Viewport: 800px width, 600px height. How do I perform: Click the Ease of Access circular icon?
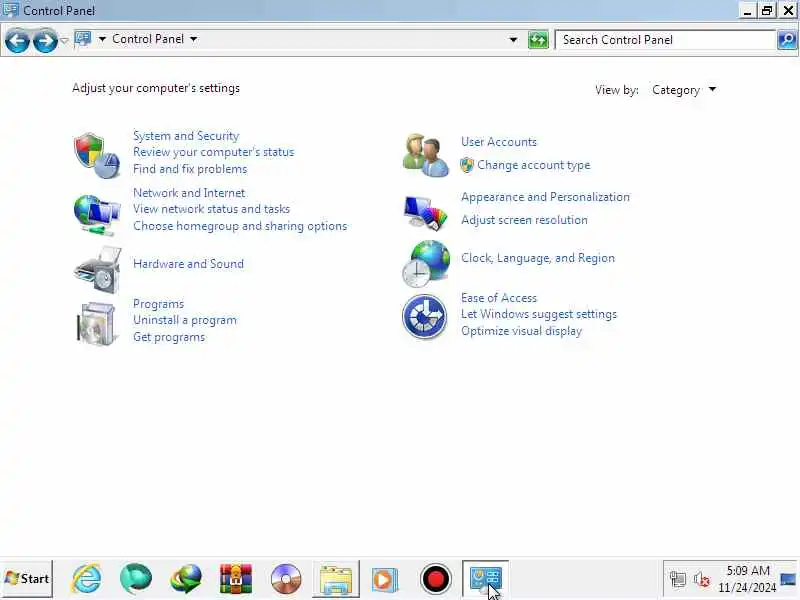(x=424, y=317)
